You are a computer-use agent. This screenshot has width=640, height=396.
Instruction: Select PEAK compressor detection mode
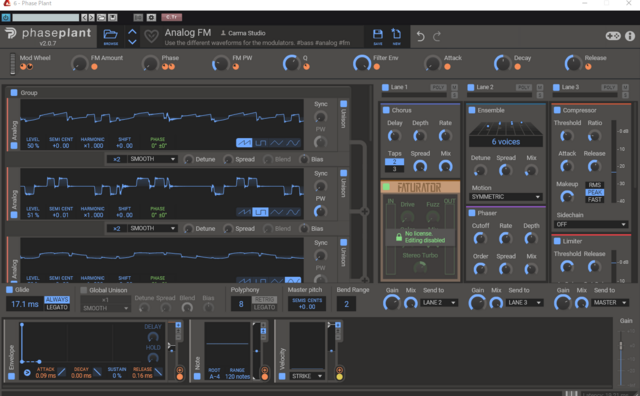pos(595,192)
